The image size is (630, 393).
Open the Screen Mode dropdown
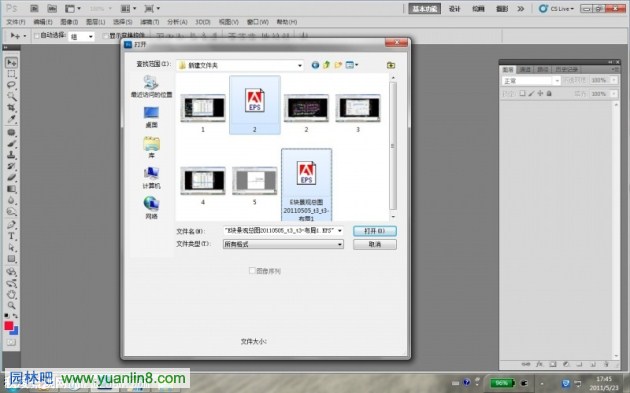point(152,8)
